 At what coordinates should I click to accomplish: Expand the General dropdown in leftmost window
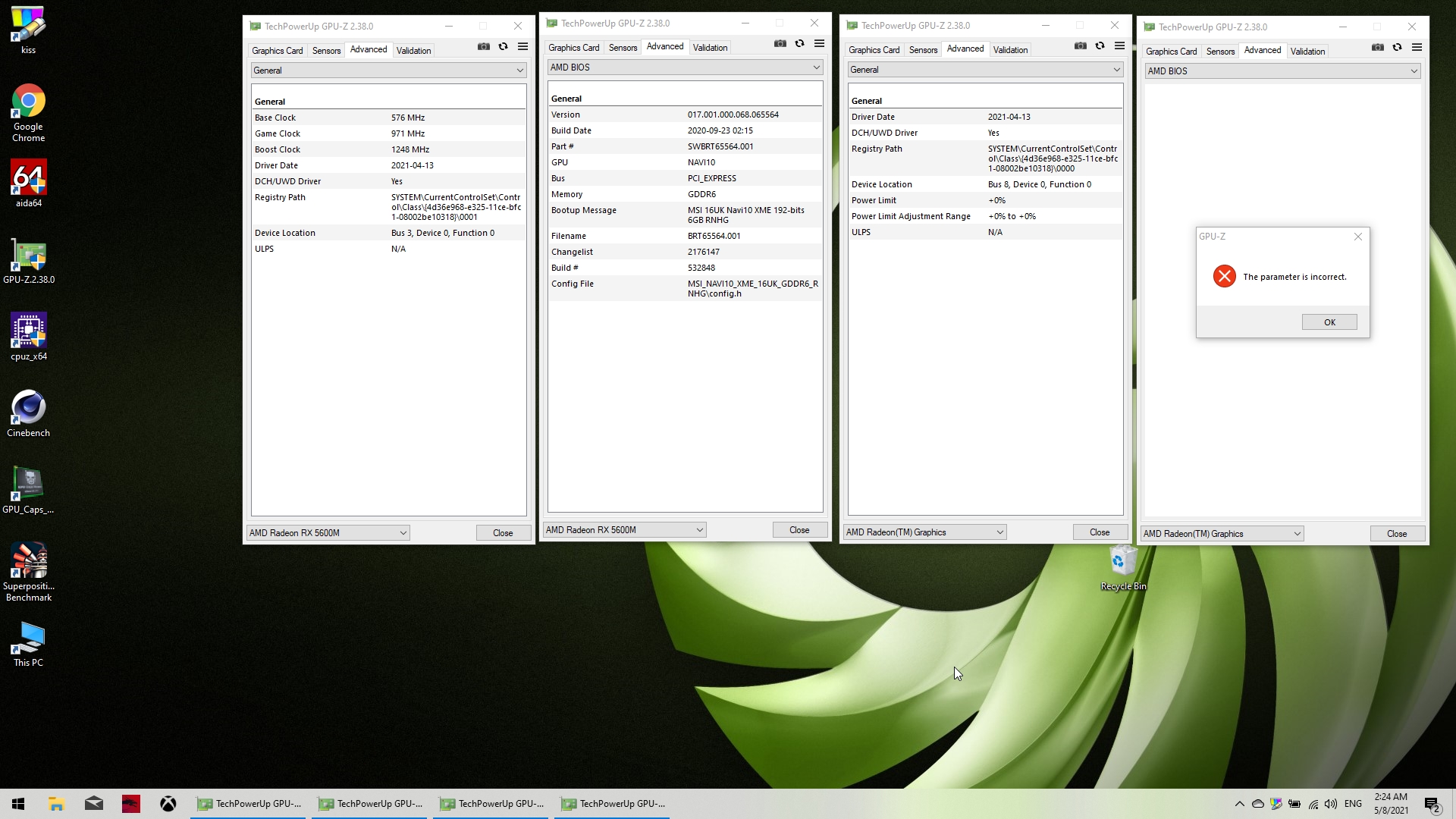click(388, 71)
